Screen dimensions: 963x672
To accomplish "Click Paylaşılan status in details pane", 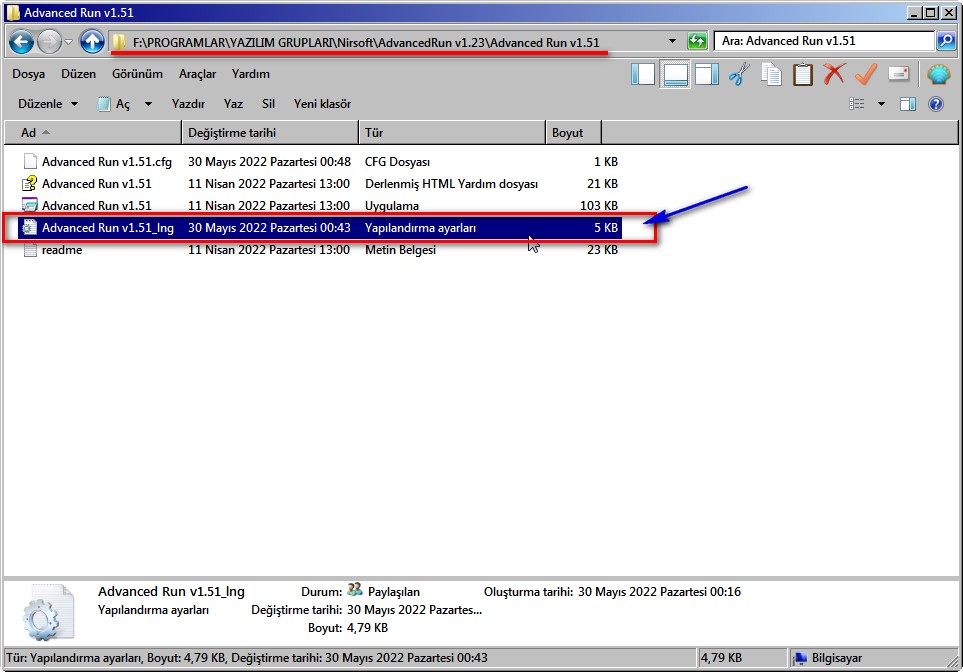I will pyautogui.click(x=394, y=592).
